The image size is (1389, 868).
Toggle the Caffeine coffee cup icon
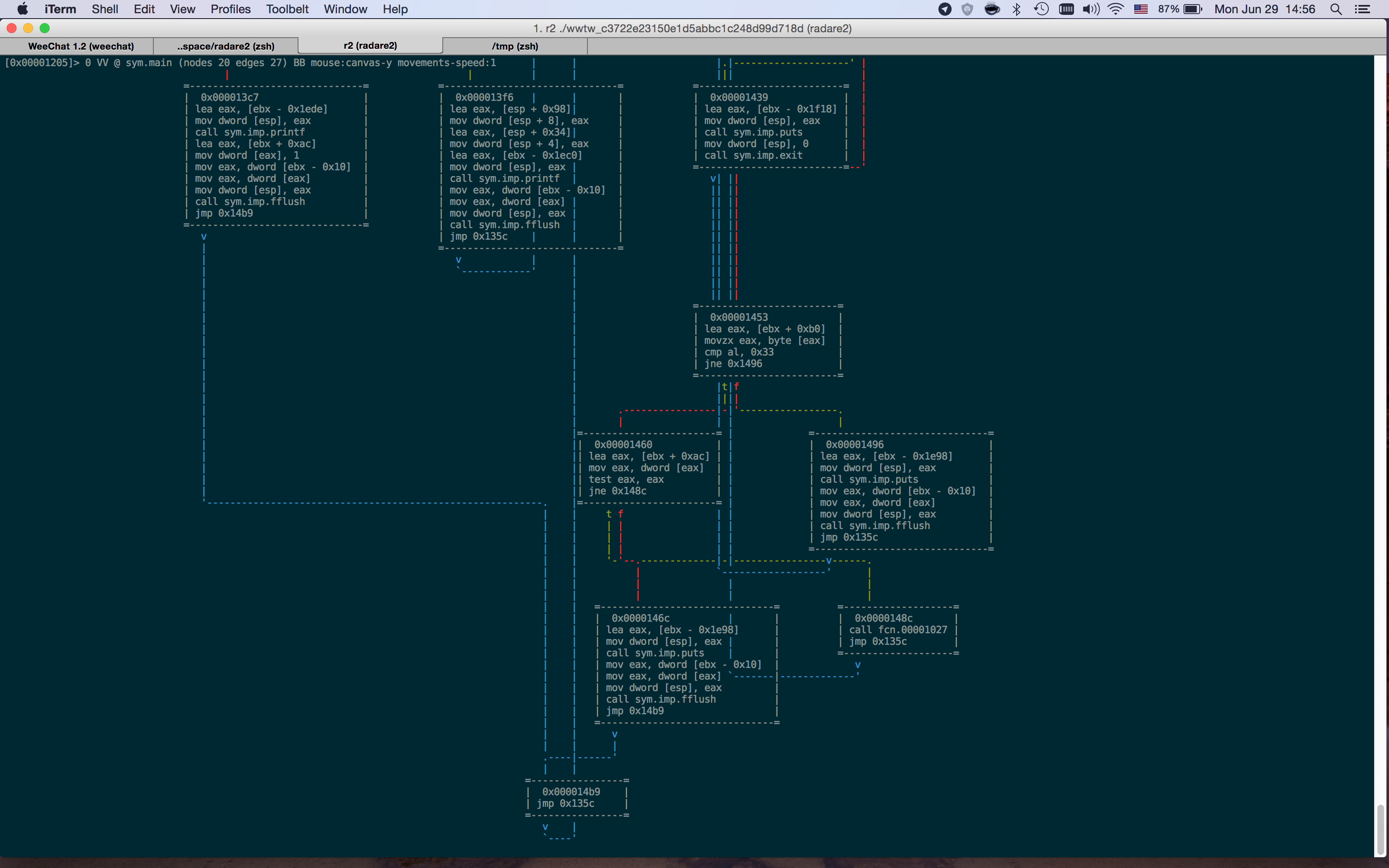pyautogui.click(x=992, y=9)
